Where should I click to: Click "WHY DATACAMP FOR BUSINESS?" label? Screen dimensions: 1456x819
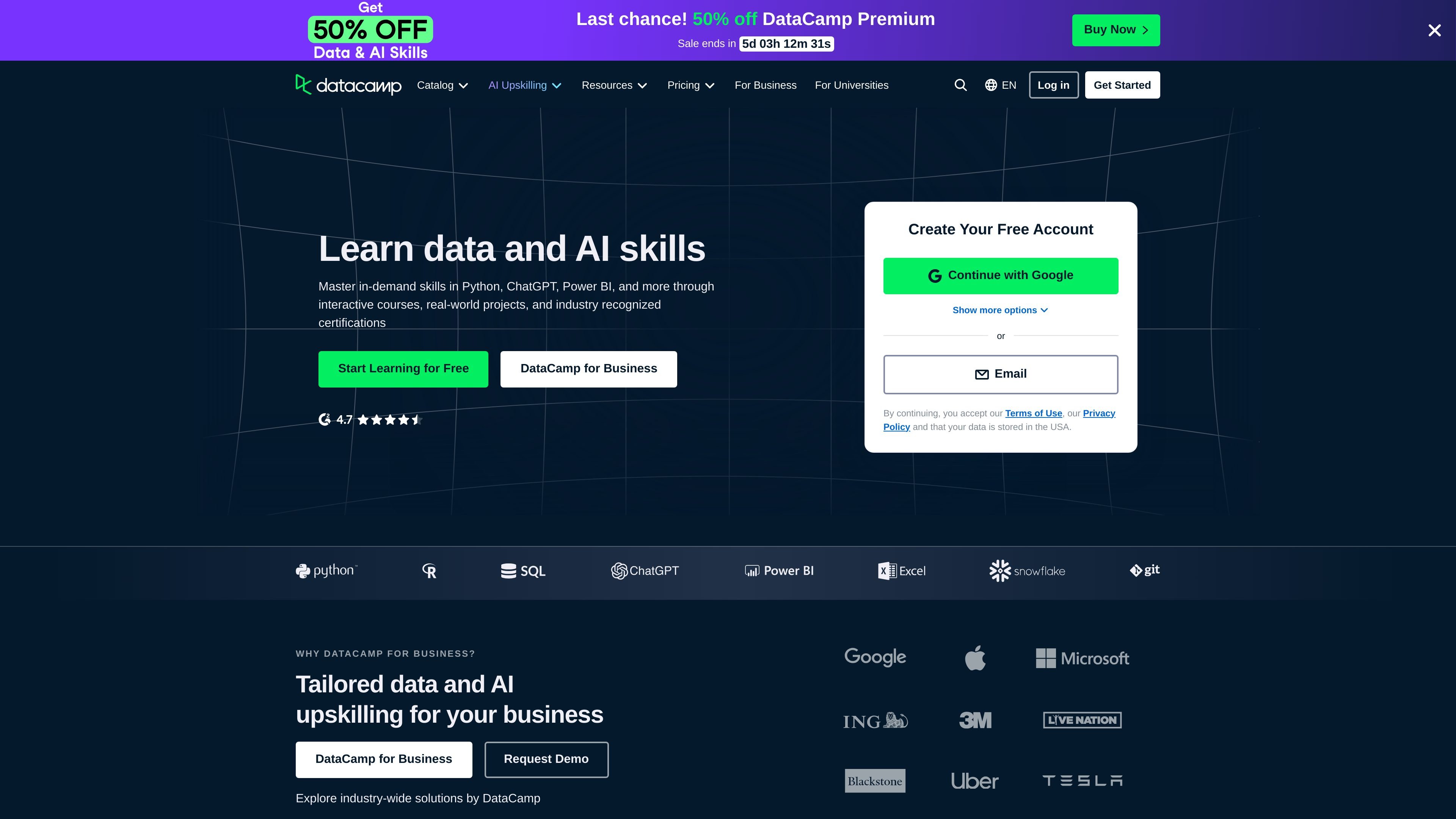385,654
